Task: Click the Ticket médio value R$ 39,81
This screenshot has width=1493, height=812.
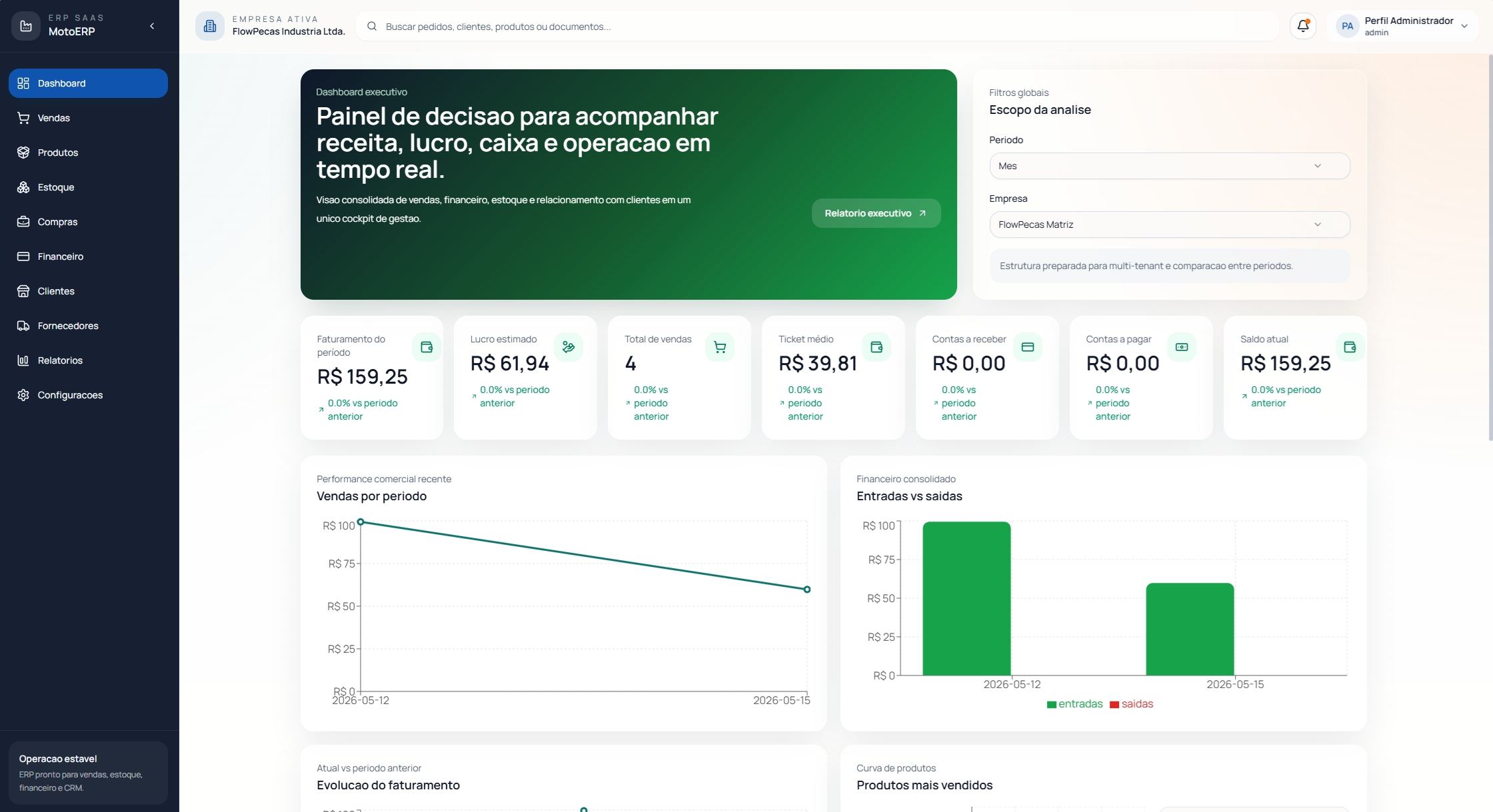Action: [x=818, y=364]
